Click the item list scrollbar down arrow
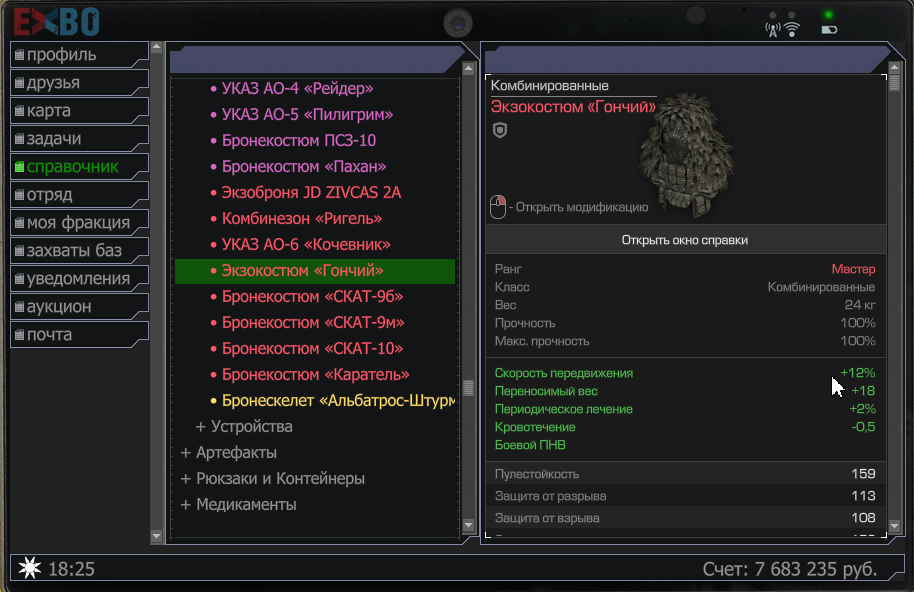Viewport: 914px width, 592px height. pyautogui.click(x=468, y=525)
